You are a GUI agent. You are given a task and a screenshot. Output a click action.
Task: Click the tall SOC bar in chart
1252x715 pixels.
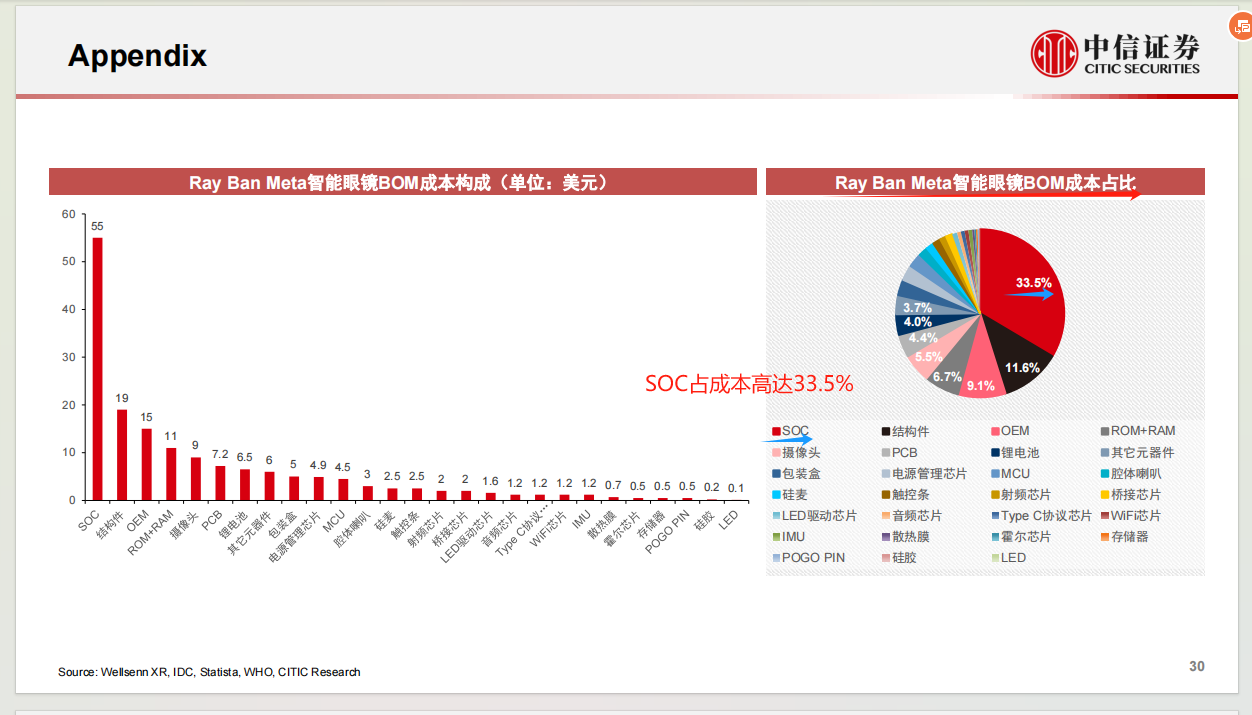97,369
